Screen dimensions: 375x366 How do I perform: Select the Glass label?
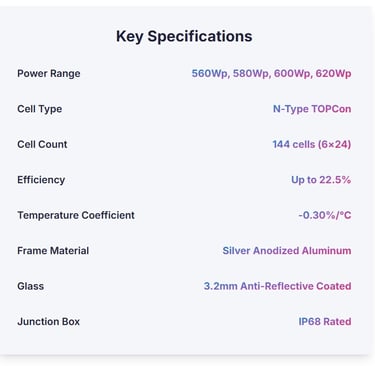click(31, 286)
